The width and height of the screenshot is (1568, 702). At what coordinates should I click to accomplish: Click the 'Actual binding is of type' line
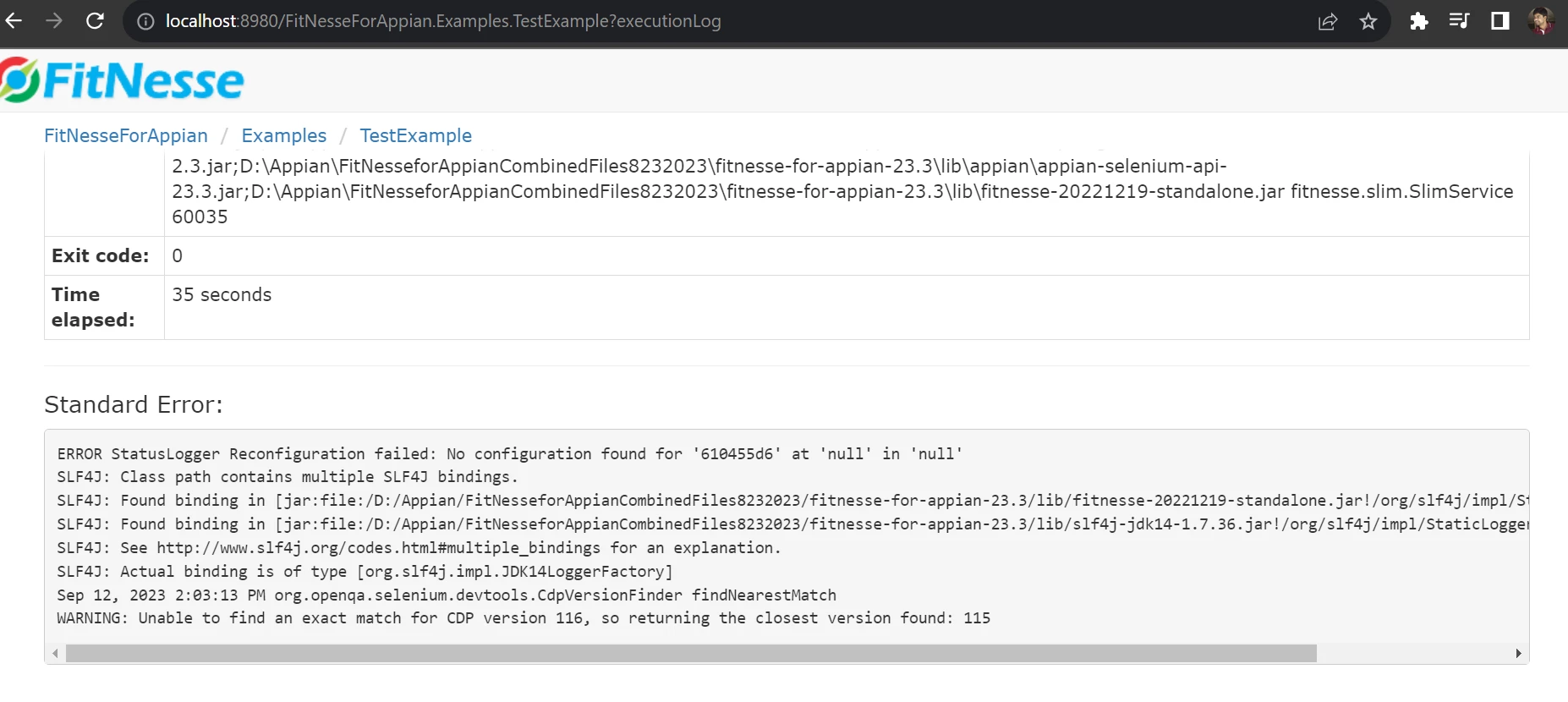(365, 572)
